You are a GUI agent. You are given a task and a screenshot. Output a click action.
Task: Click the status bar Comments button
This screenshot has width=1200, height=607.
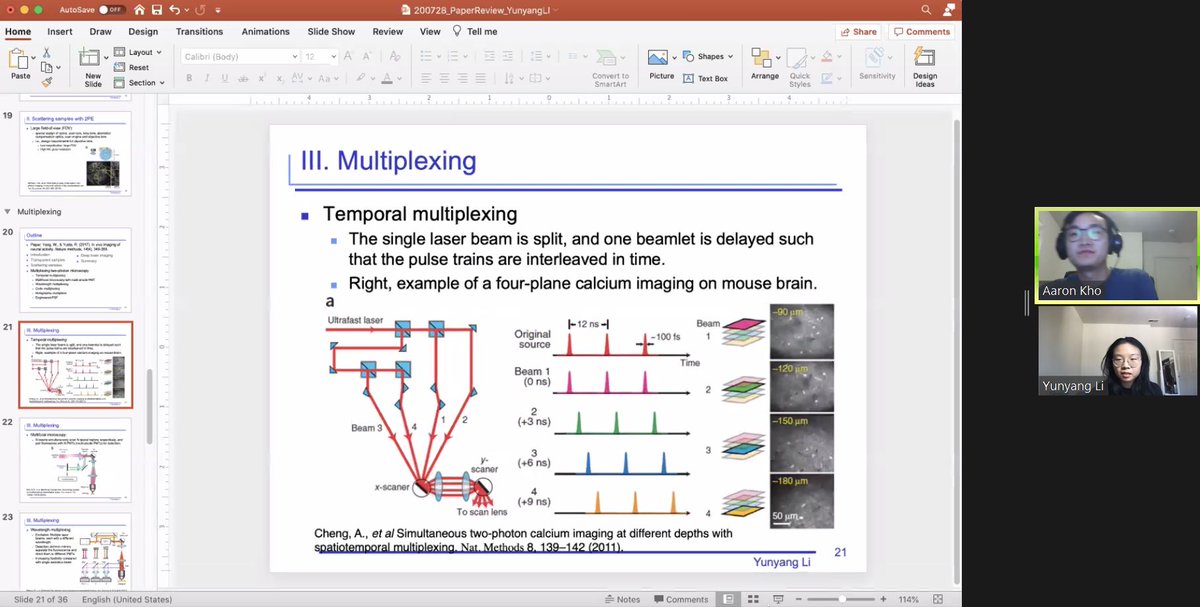pos(680,599)
